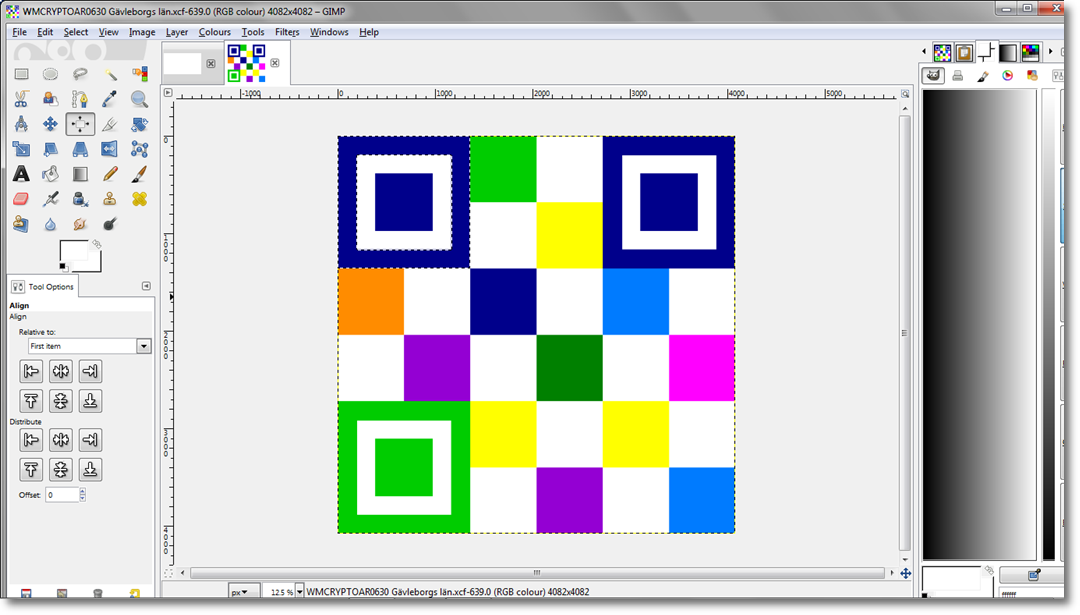Select the Pencil tool
This screenshot has height=615, width=1080.
tap(110, 174)
